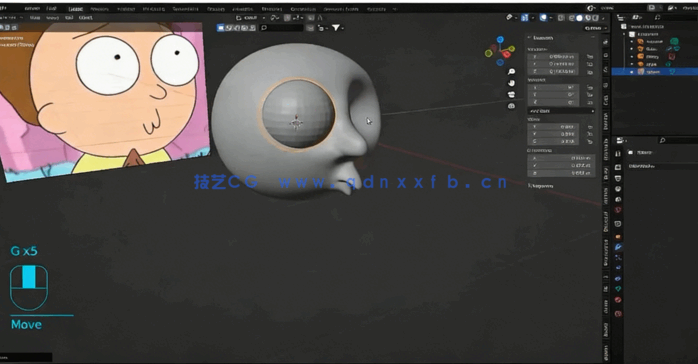Image resolution: width=698 pixels, height=364 pixels.
Task: Select the highlighted object row in outliner
Action: pyautogui.click(x=654, y=72)
